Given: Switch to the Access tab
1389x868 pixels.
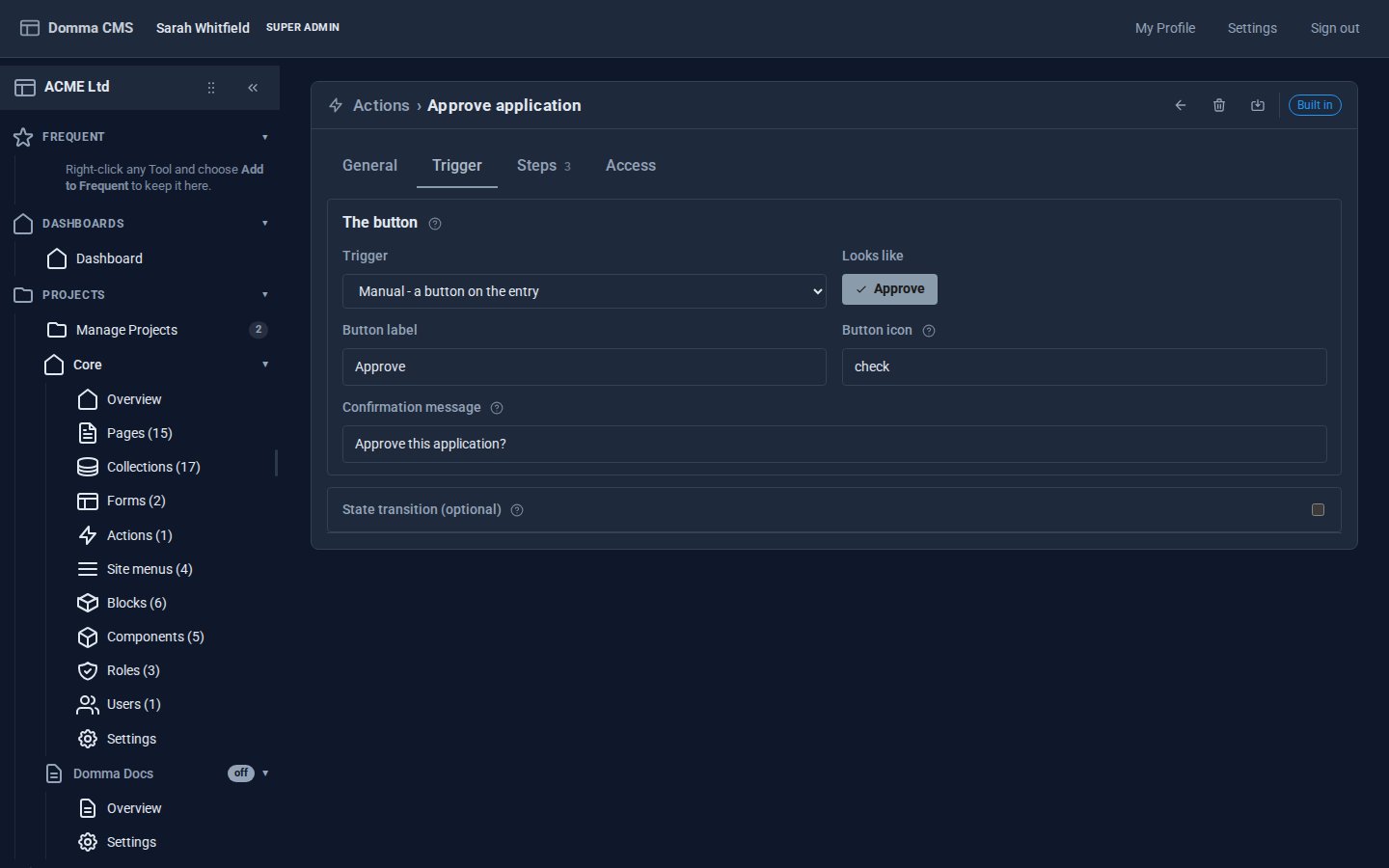Looking at the screenshot, I should click(631, 166).
